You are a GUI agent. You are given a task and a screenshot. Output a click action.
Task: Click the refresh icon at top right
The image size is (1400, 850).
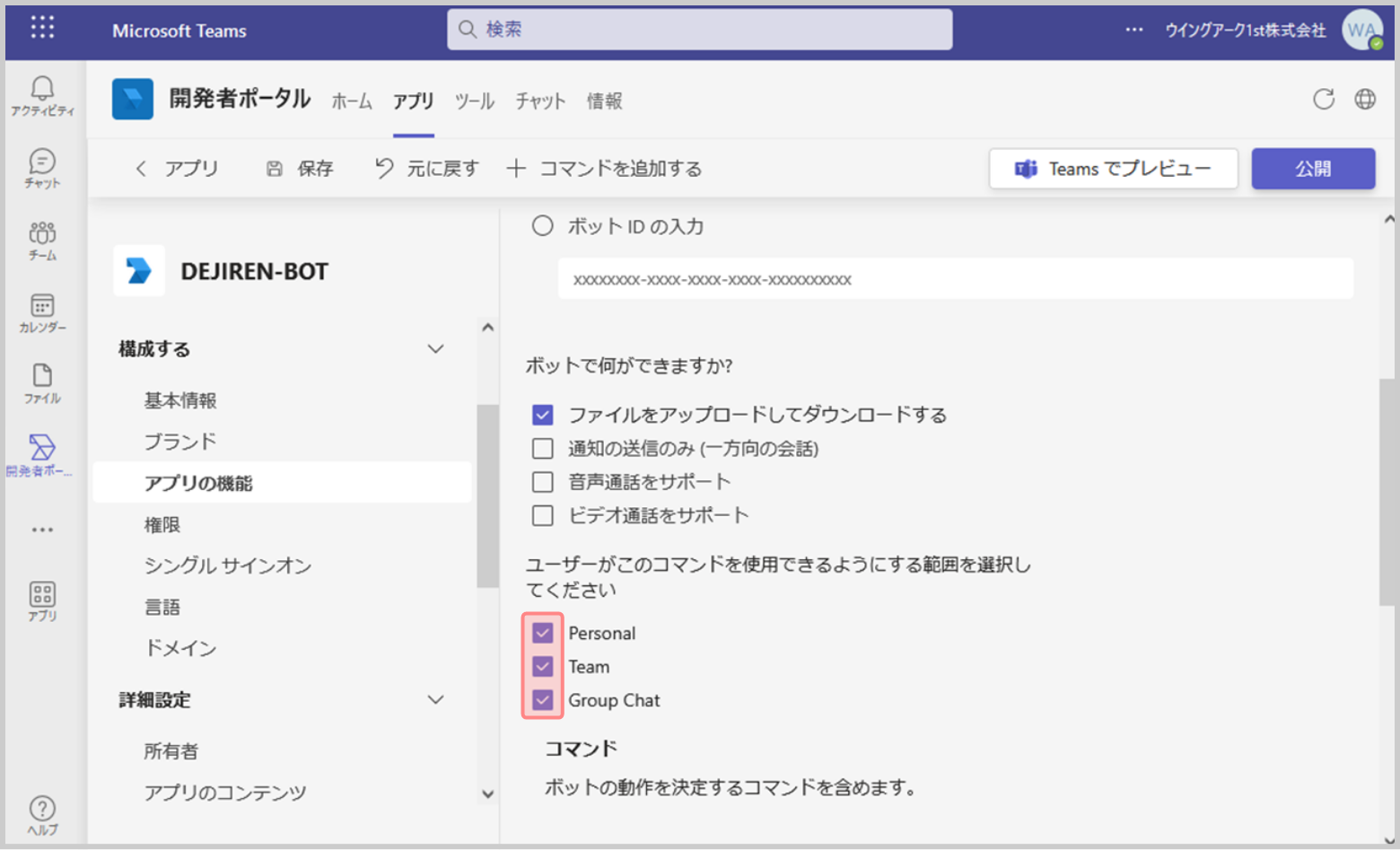[1323, 100]
